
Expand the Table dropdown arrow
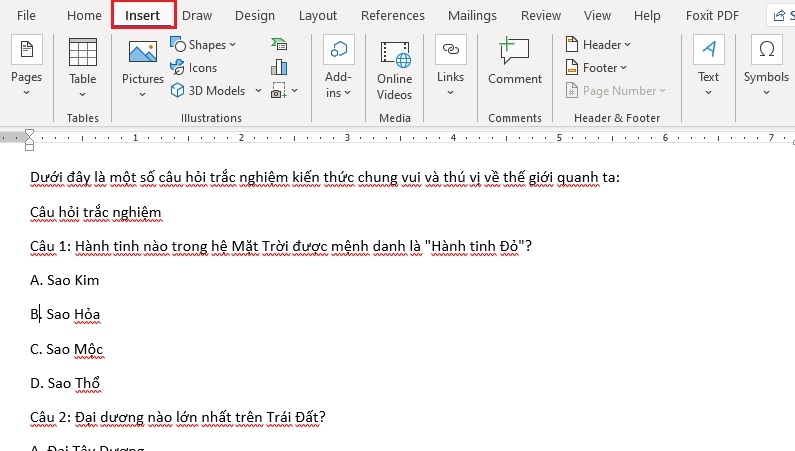pos(83,94)
